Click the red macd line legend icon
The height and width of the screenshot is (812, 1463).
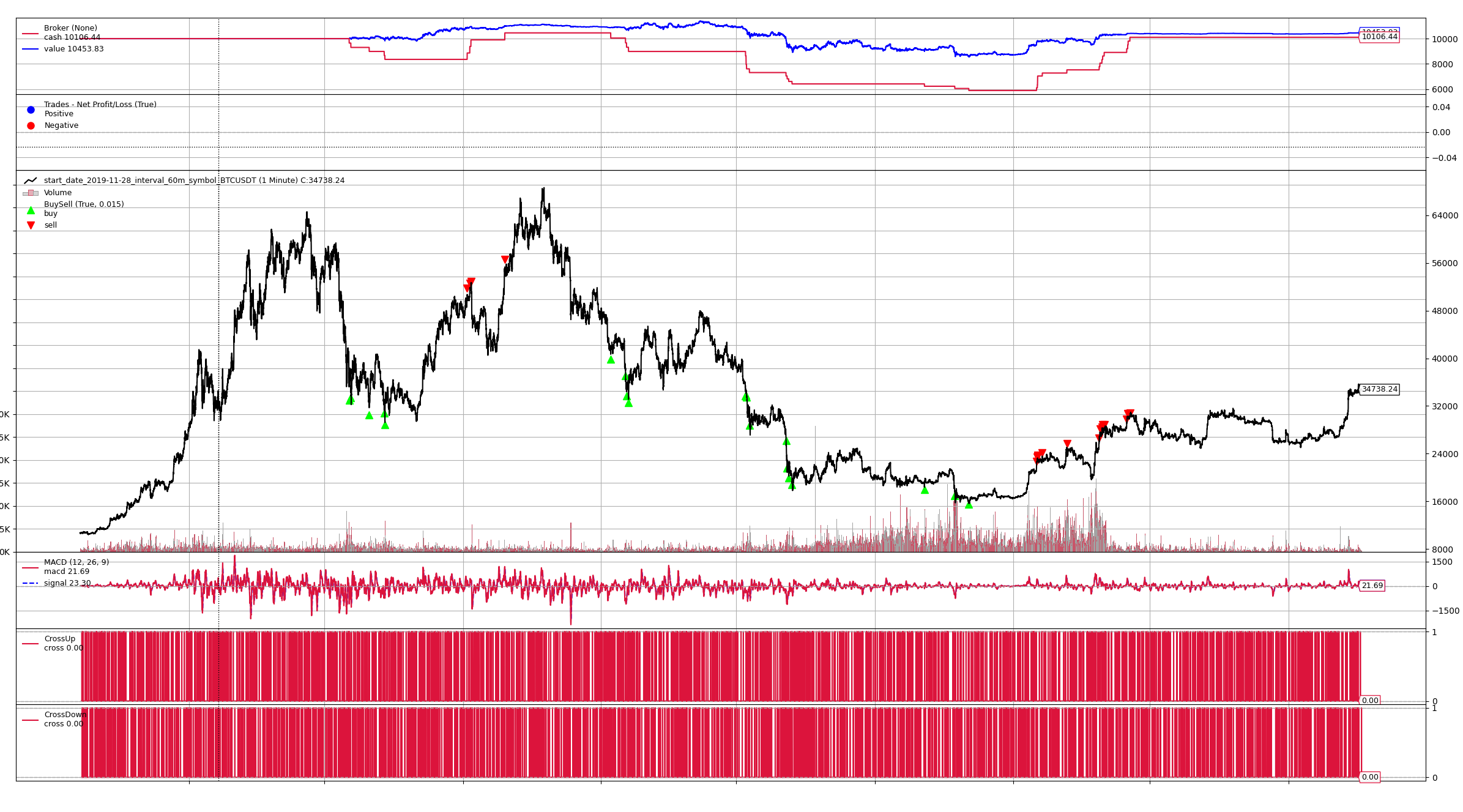[x=31, y=568]
